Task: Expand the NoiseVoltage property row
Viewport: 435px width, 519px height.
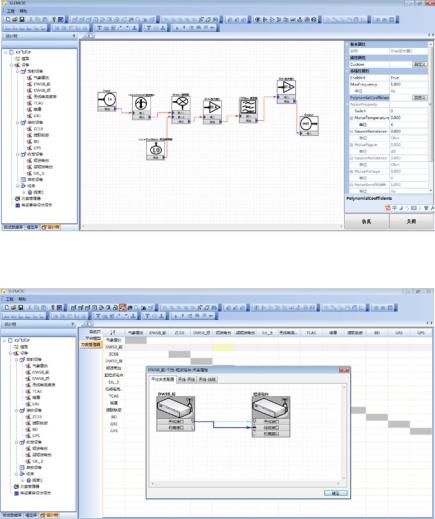Action: pos(351,172)
